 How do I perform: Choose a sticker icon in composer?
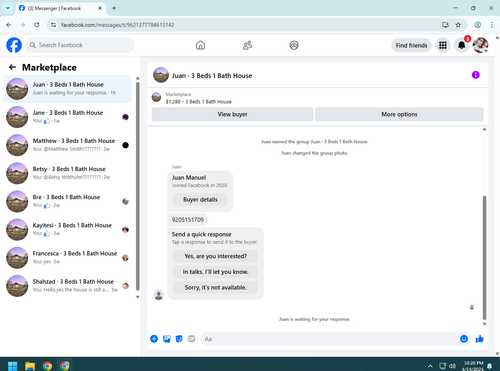[179, 339]
